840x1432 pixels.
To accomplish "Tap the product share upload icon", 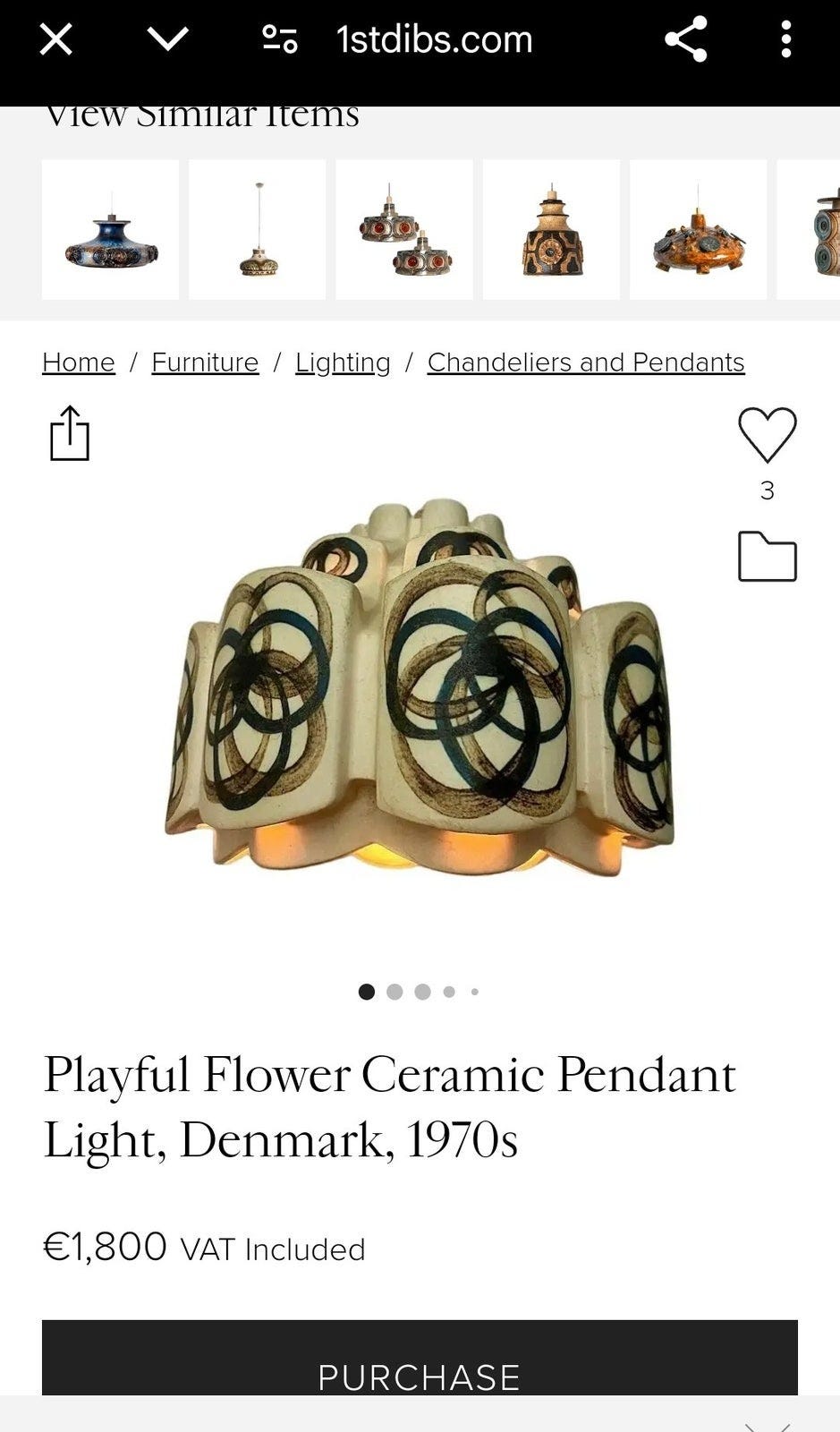I will point(70,434).
